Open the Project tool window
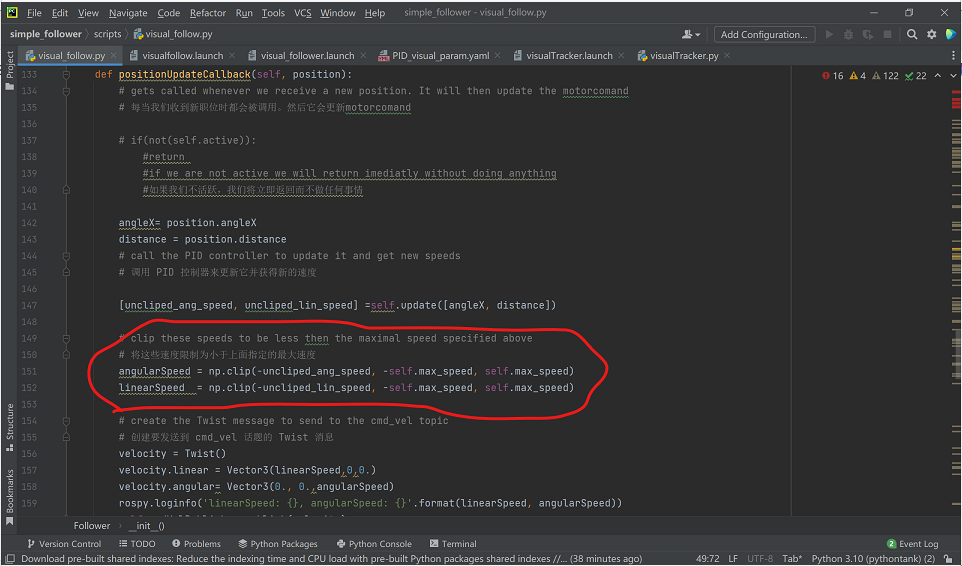The image size is (962, 566). [x=9, y=69]
